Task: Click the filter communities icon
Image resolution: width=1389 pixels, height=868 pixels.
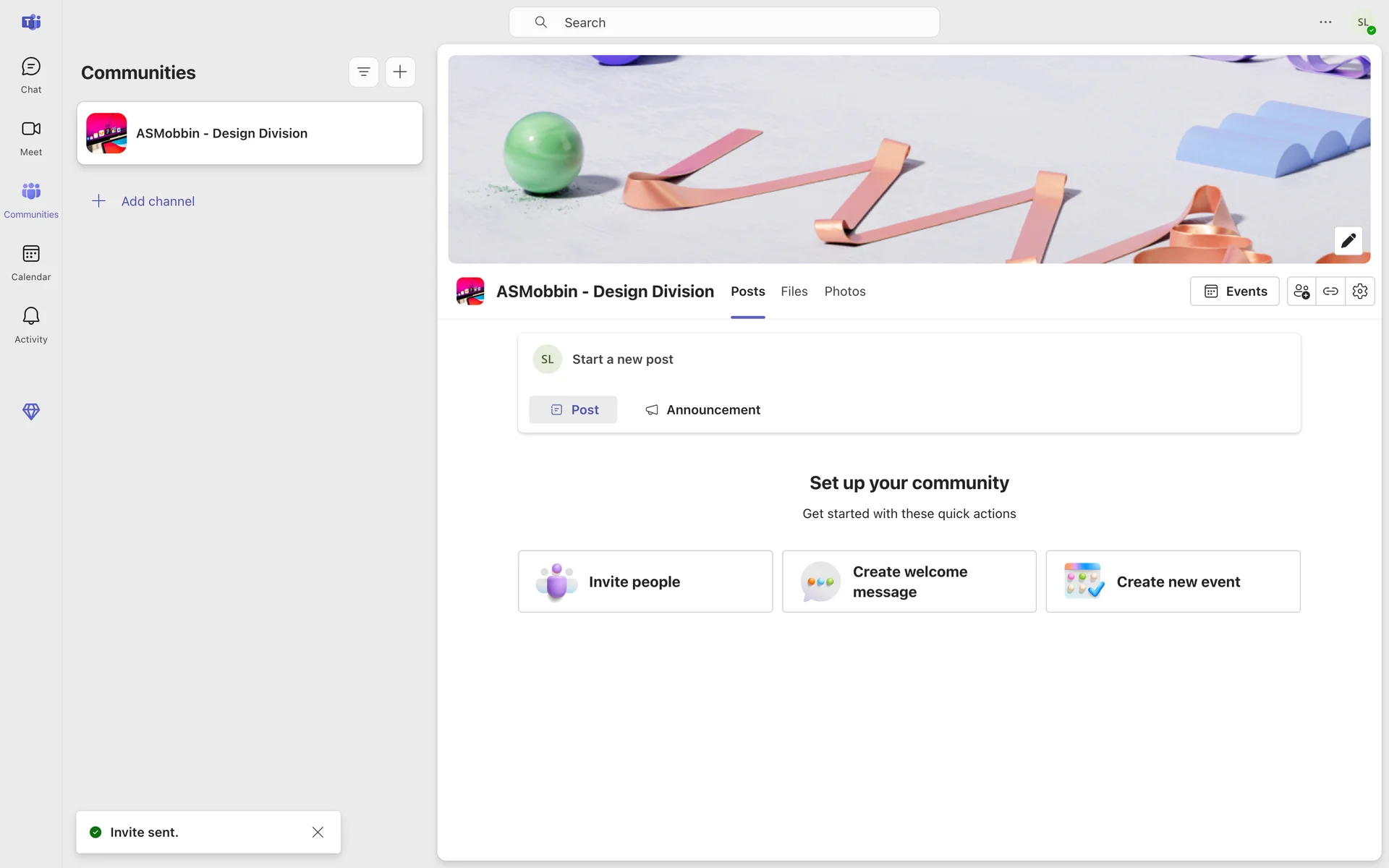Action: click(x=364, y=72)
